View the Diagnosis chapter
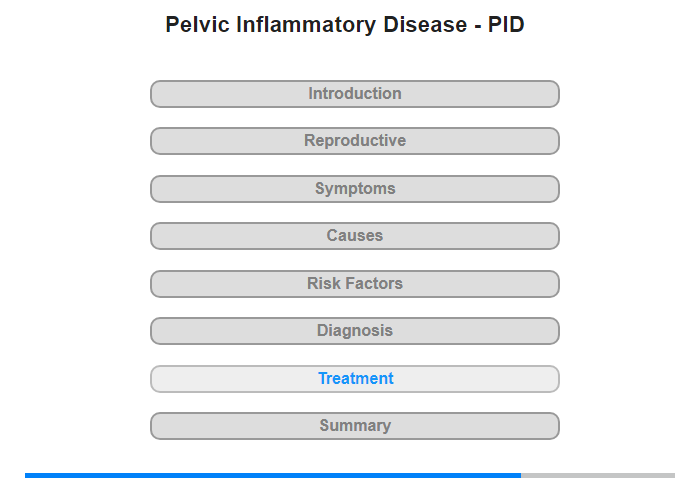Screen dimensions: 700x480 355,331
